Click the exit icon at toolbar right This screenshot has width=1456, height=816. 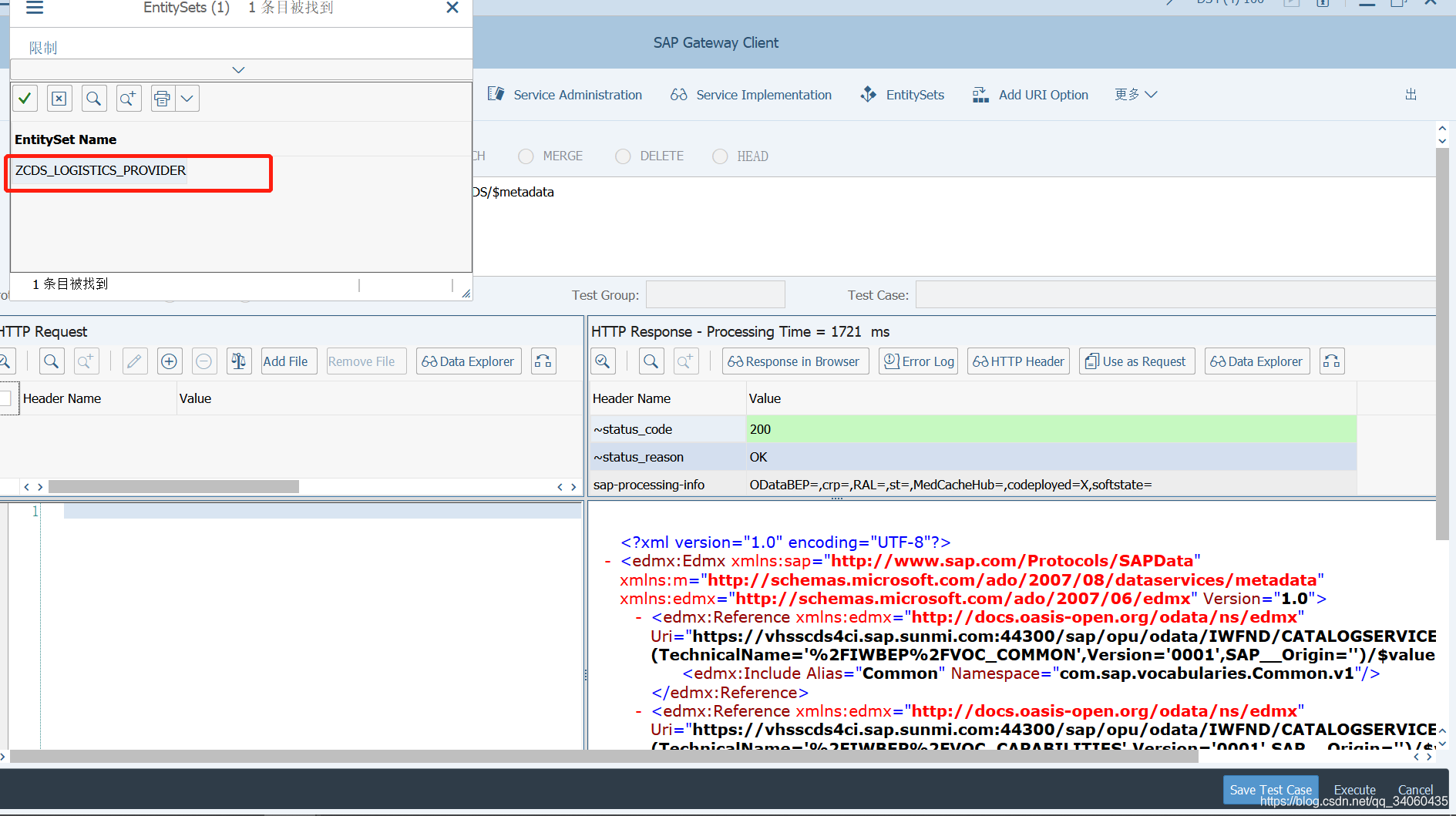[x=1411, y=94]
